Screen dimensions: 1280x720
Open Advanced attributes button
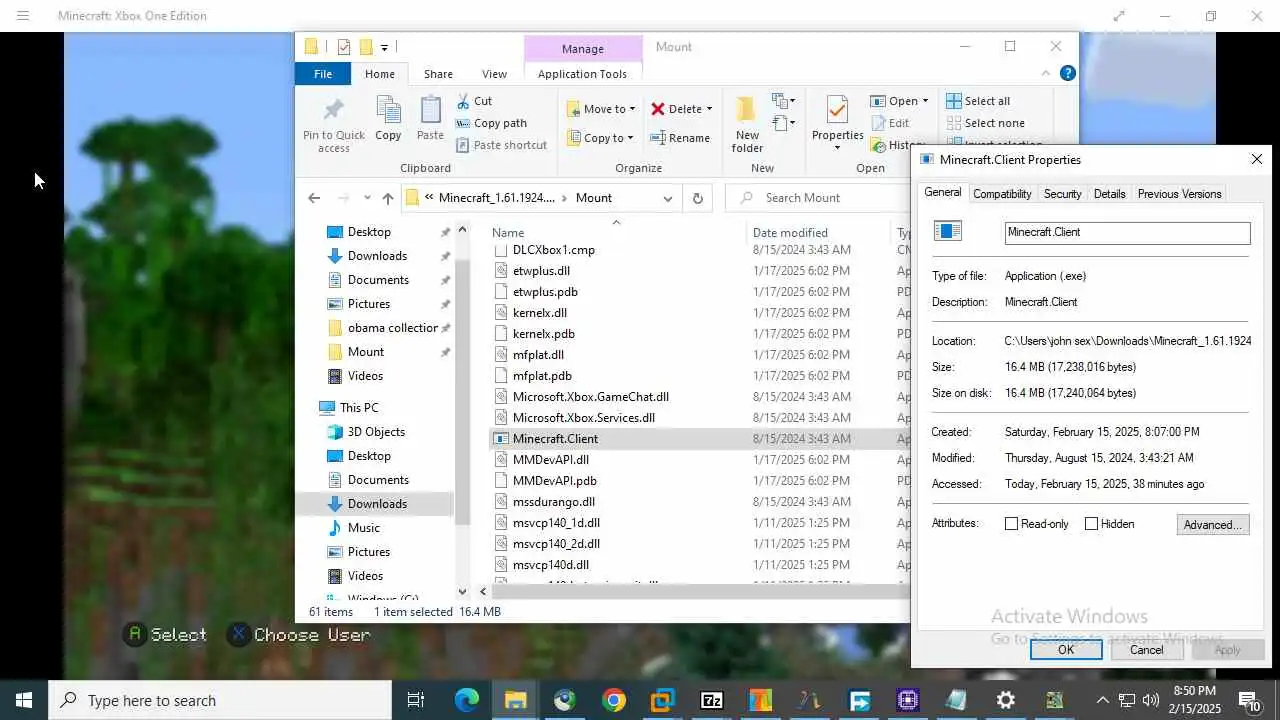(1212, 524)
